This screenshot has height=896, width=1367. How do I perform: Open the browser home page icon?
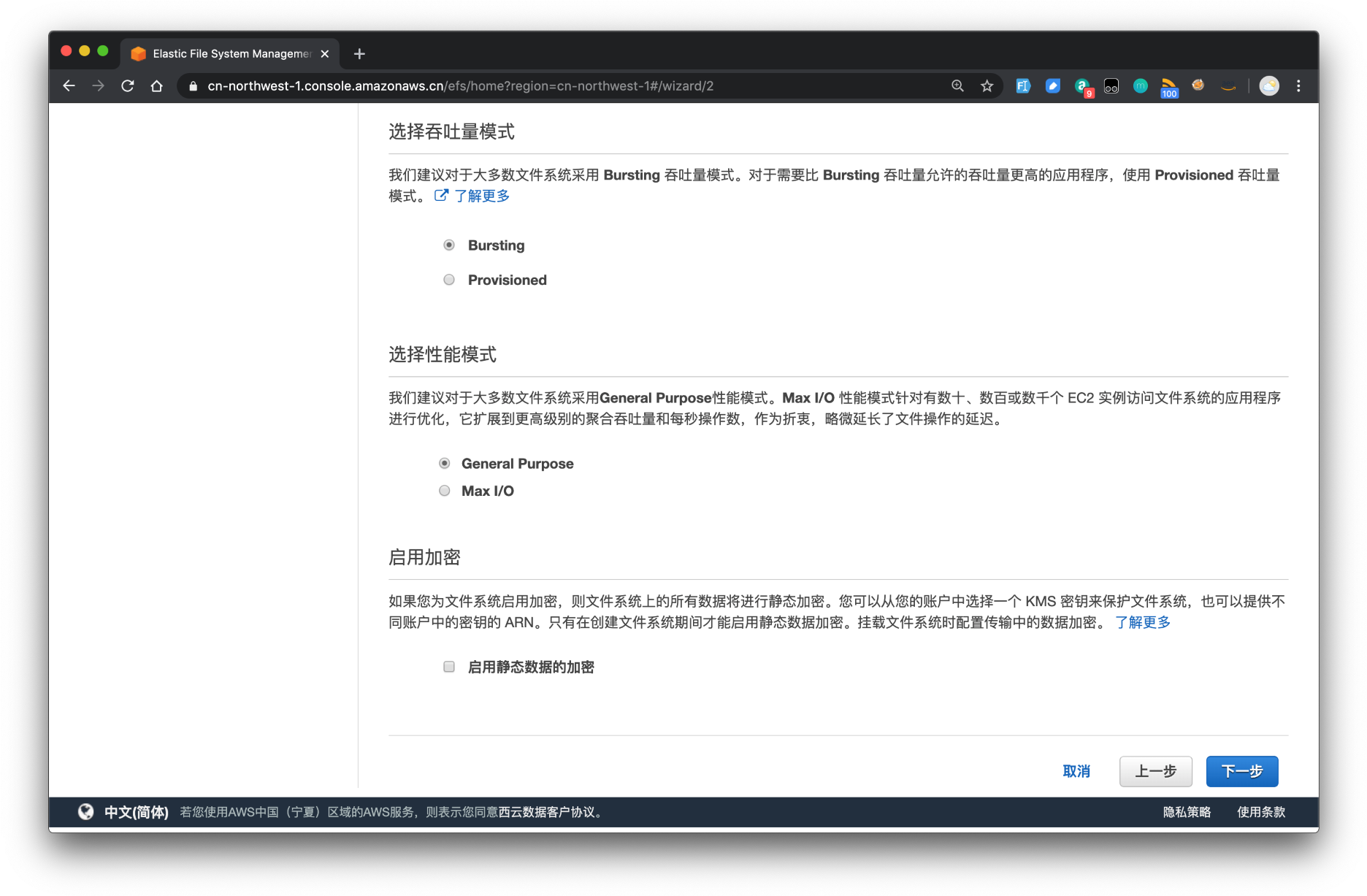[x=156, y=86]
